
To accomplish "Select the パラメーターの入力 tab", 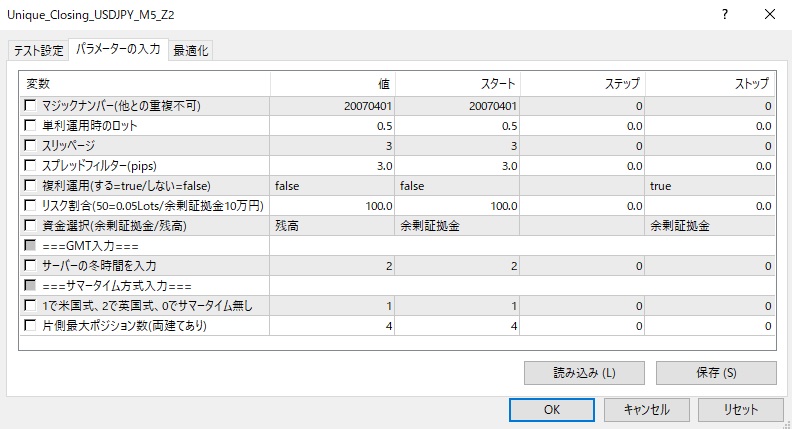I will [119, 50].
